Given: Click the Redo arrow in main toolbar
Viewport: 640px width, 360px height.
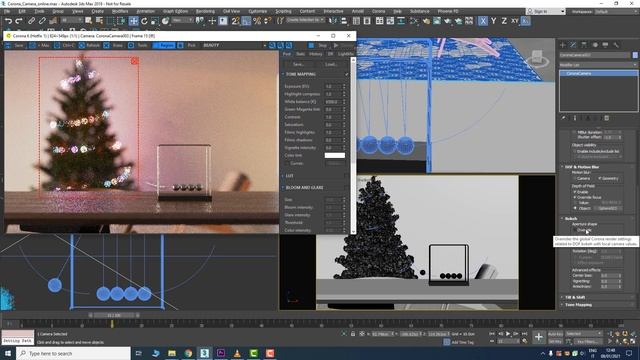Looking at the screenshot, I should (x=18, y=21).
